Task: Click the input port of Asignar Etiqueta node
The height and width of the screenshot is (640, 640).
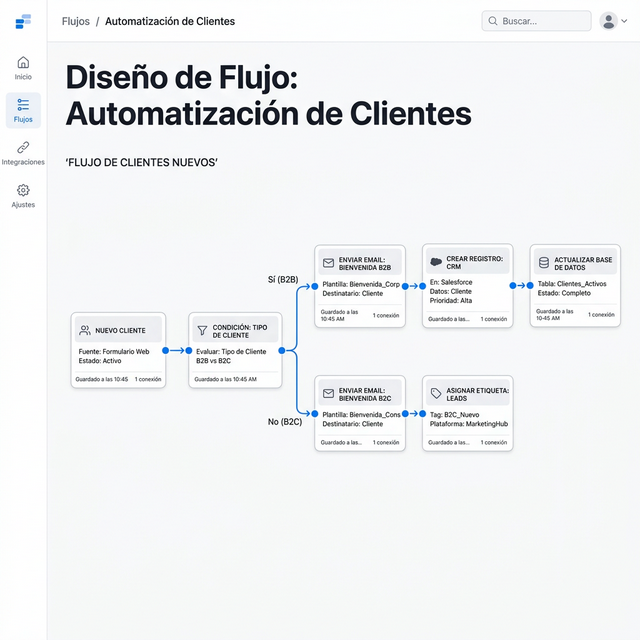Action: pos(422,414)
